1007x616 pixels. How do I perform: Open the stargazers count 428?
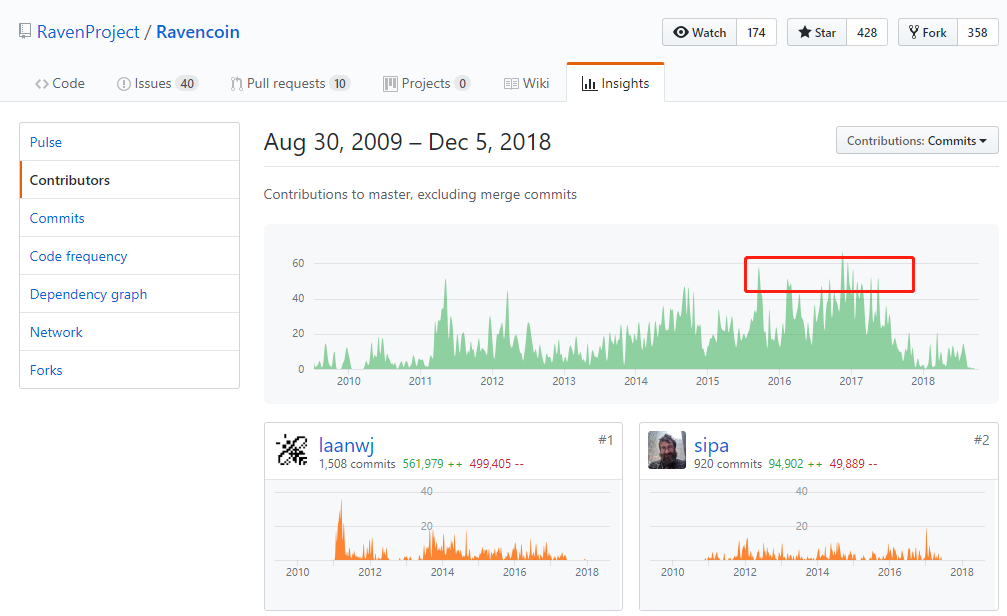pyautogui.click(x=867, y=32)
